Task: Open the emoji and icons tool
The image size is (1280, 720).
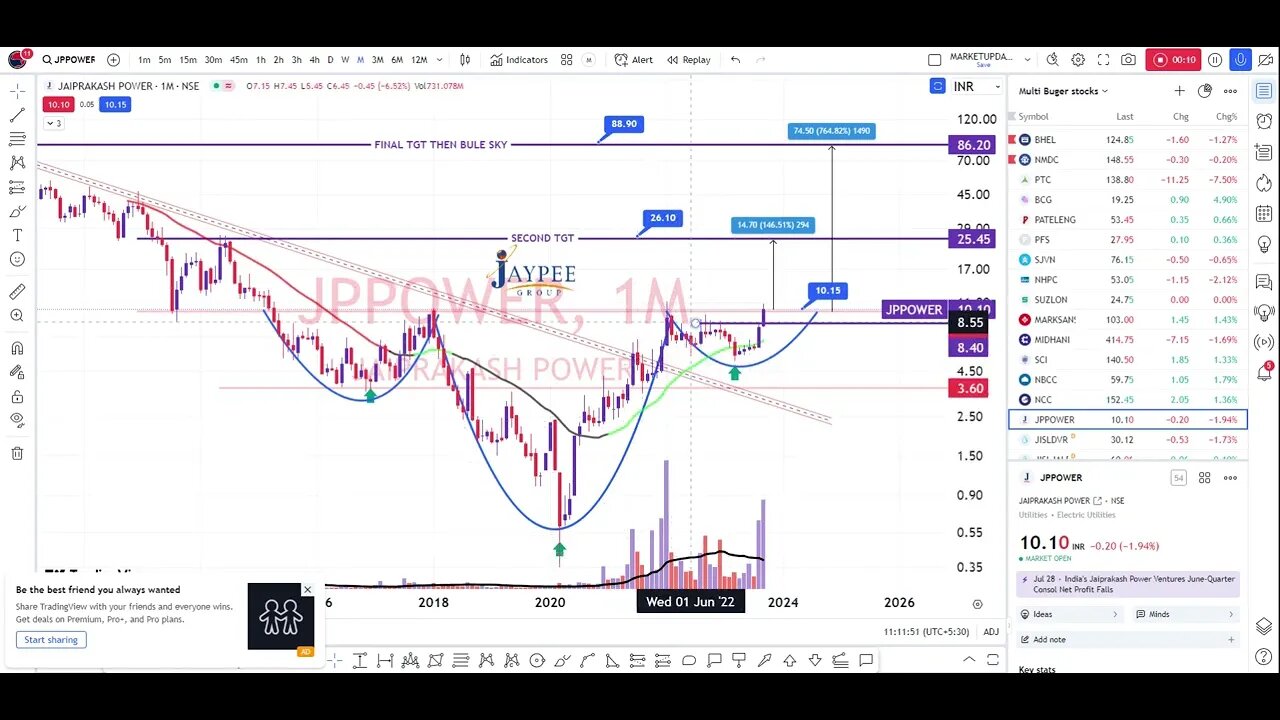Action: 17,259
